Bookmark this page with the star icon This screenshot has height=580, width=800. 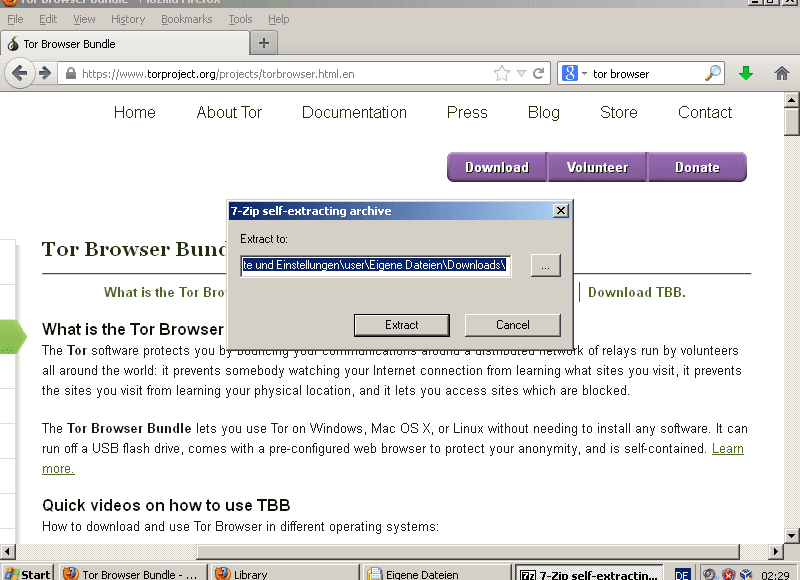502,73
